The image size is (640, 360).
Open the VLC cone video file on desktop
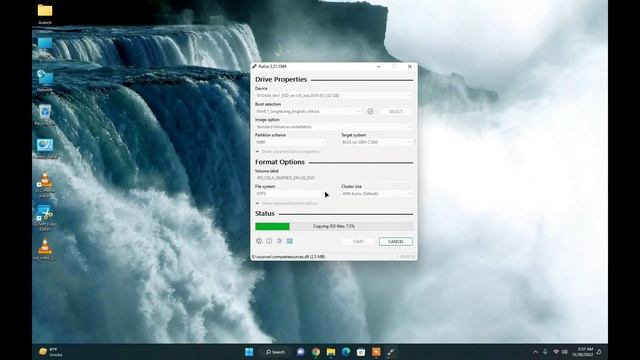coord(45,249)
